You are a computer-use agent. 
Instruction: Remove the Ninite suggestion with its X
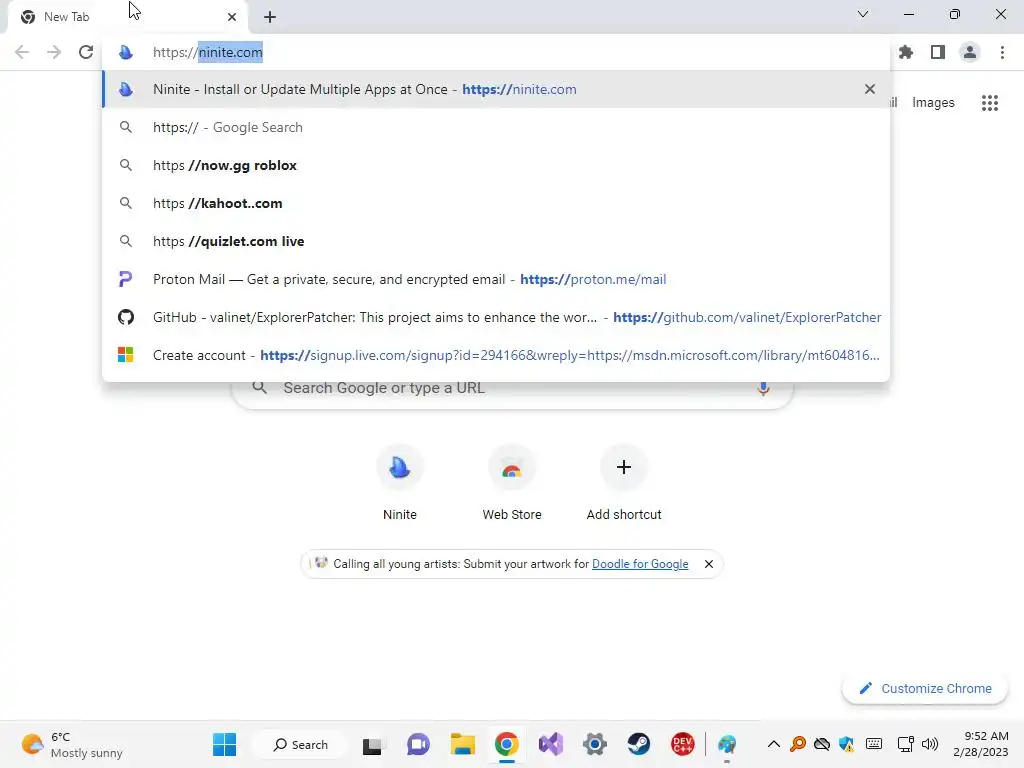pos(870,89)
